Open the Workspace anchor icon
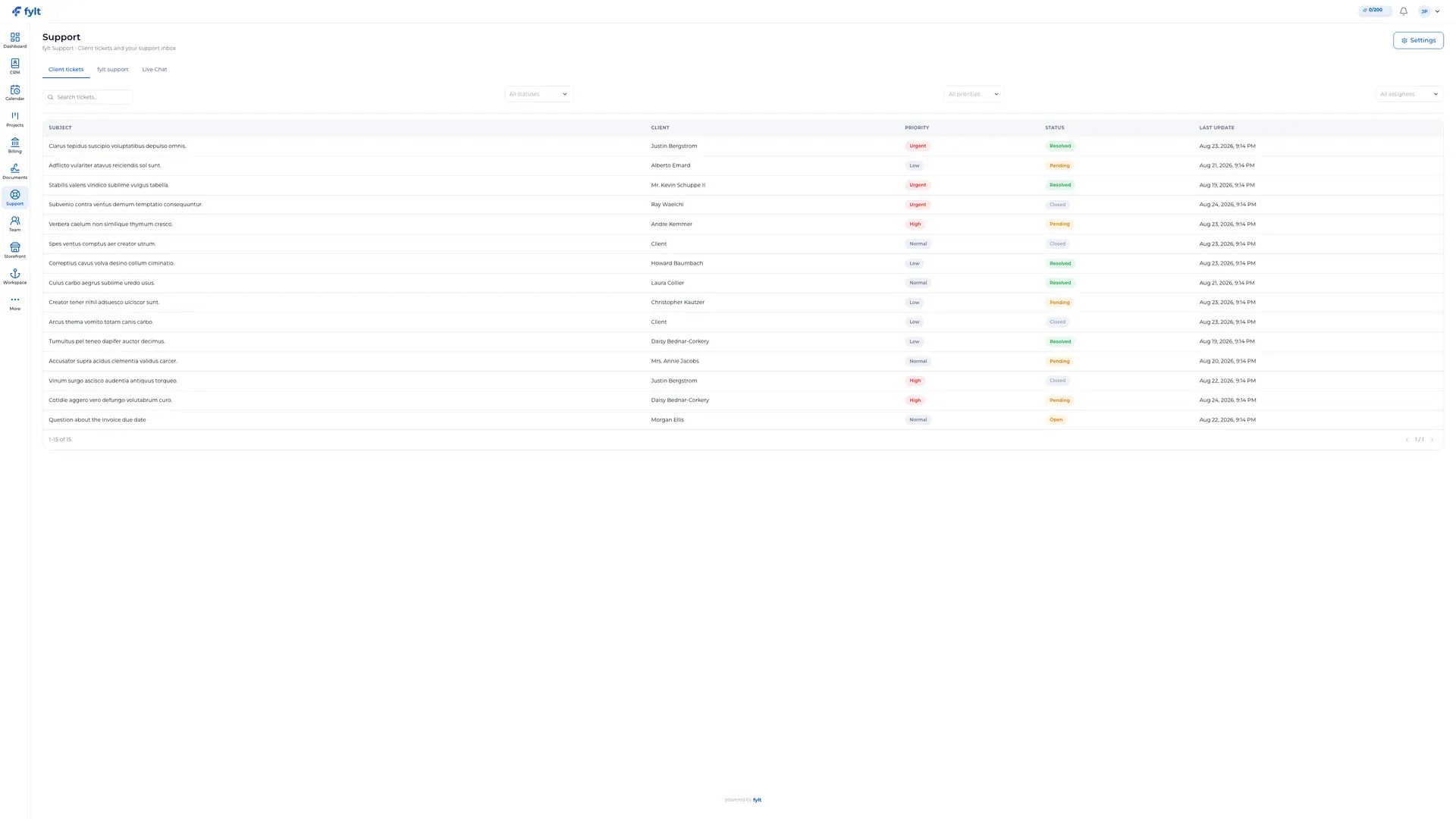Viewport: 1456px width, 819px height. click(14, 277)
